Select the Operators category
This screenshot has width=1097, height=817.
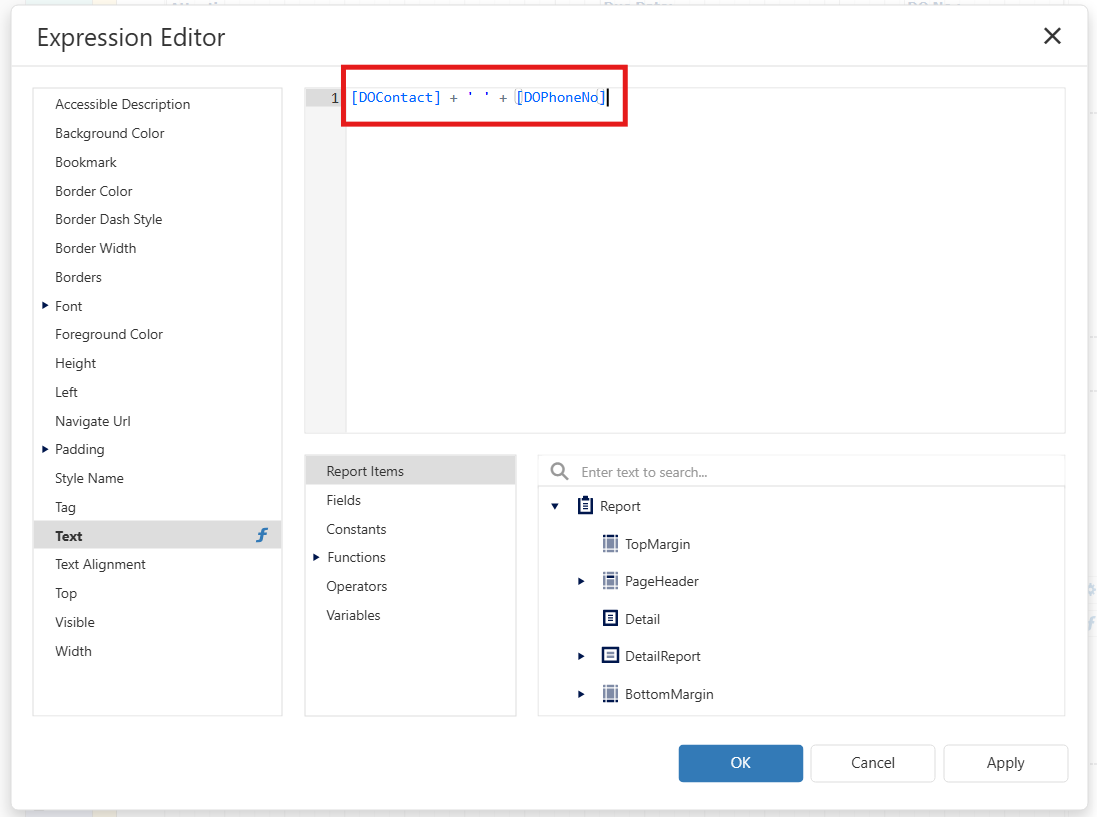[356, 586]
